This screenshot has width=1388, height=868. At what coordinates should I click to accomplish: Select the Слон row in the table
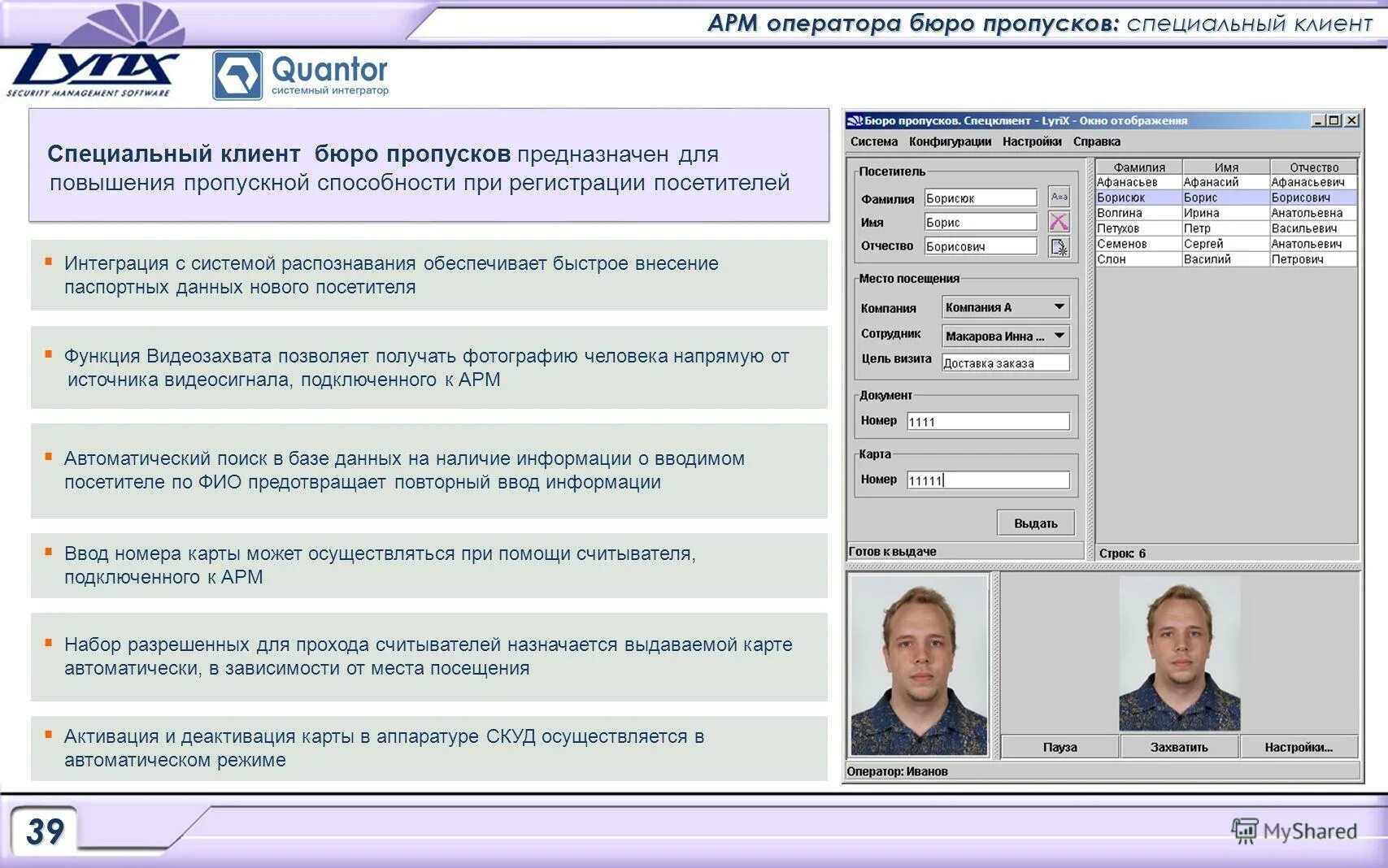1226,259
